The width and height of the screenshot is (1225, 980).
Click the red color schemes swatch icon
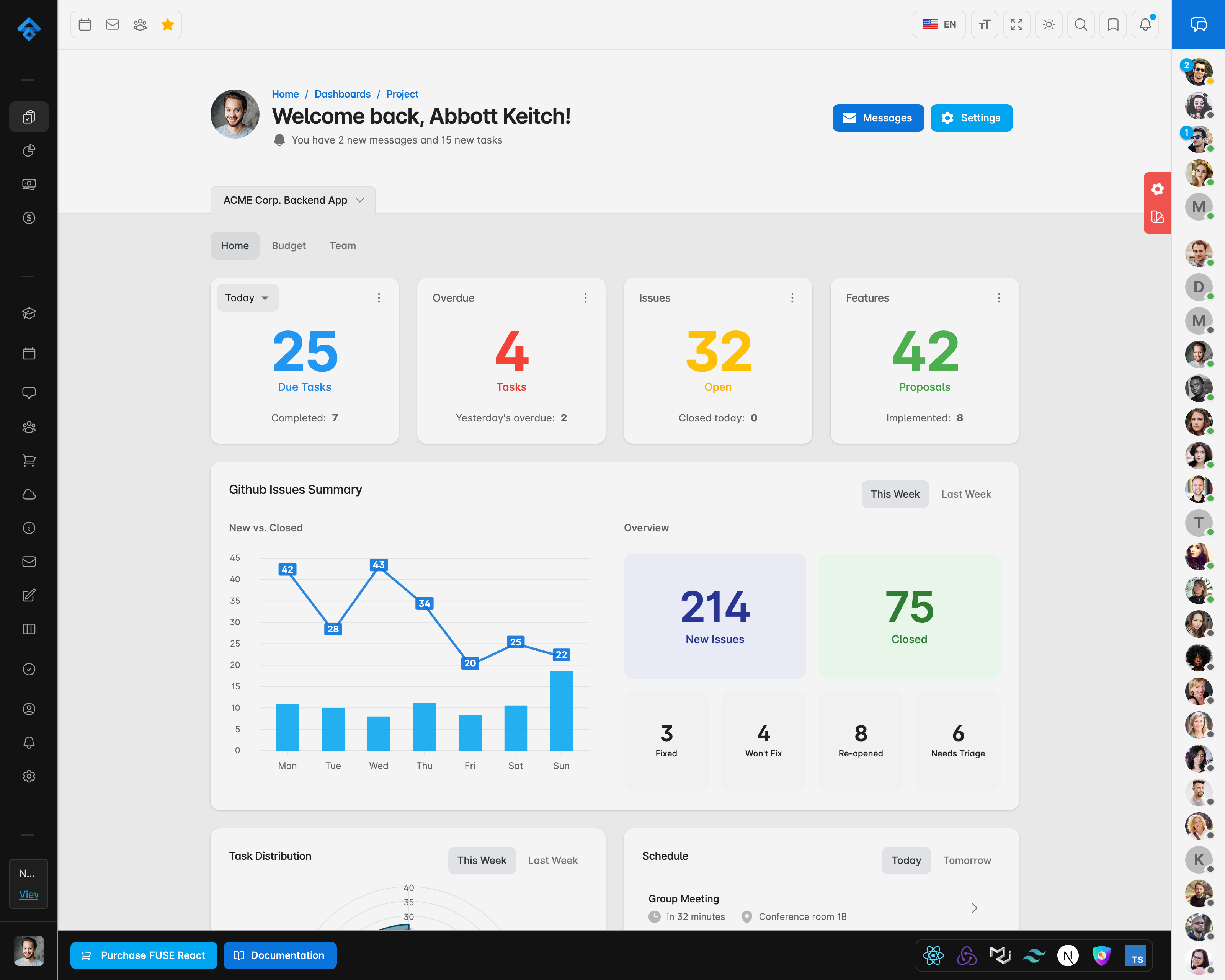tap(1157, 217)
